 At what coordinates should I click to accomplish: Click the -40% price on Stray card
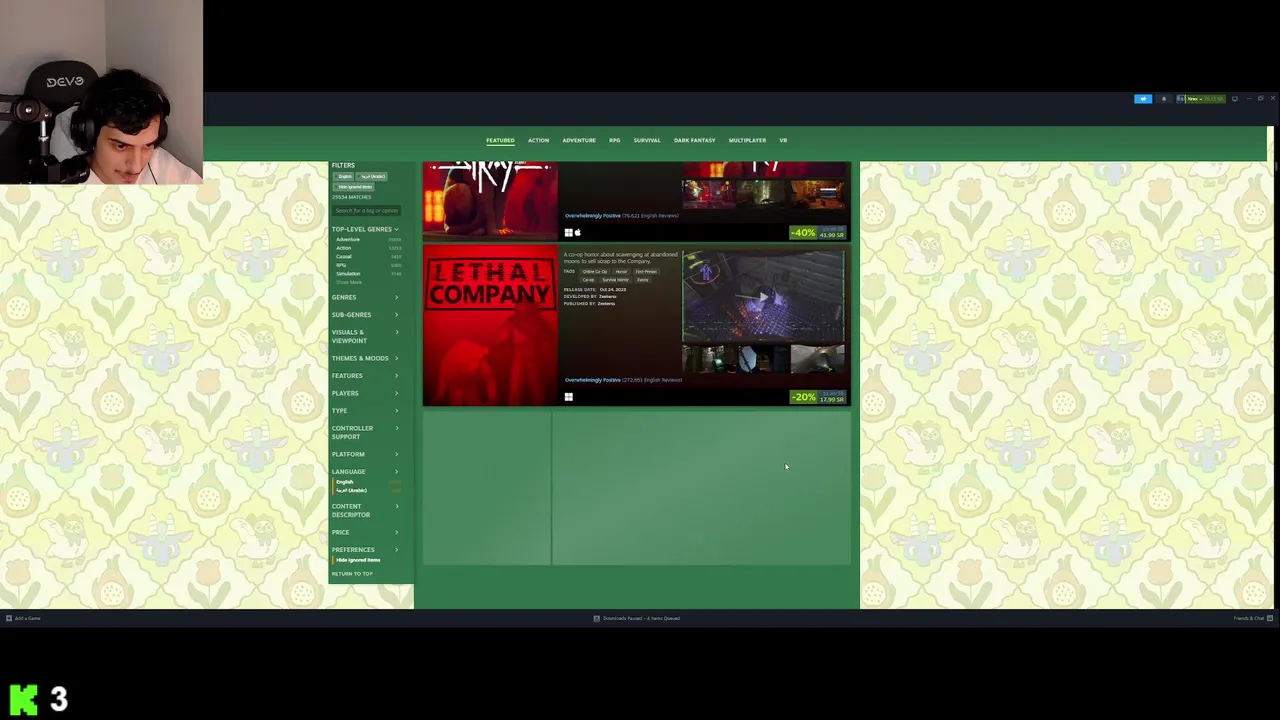pos(818,233)
